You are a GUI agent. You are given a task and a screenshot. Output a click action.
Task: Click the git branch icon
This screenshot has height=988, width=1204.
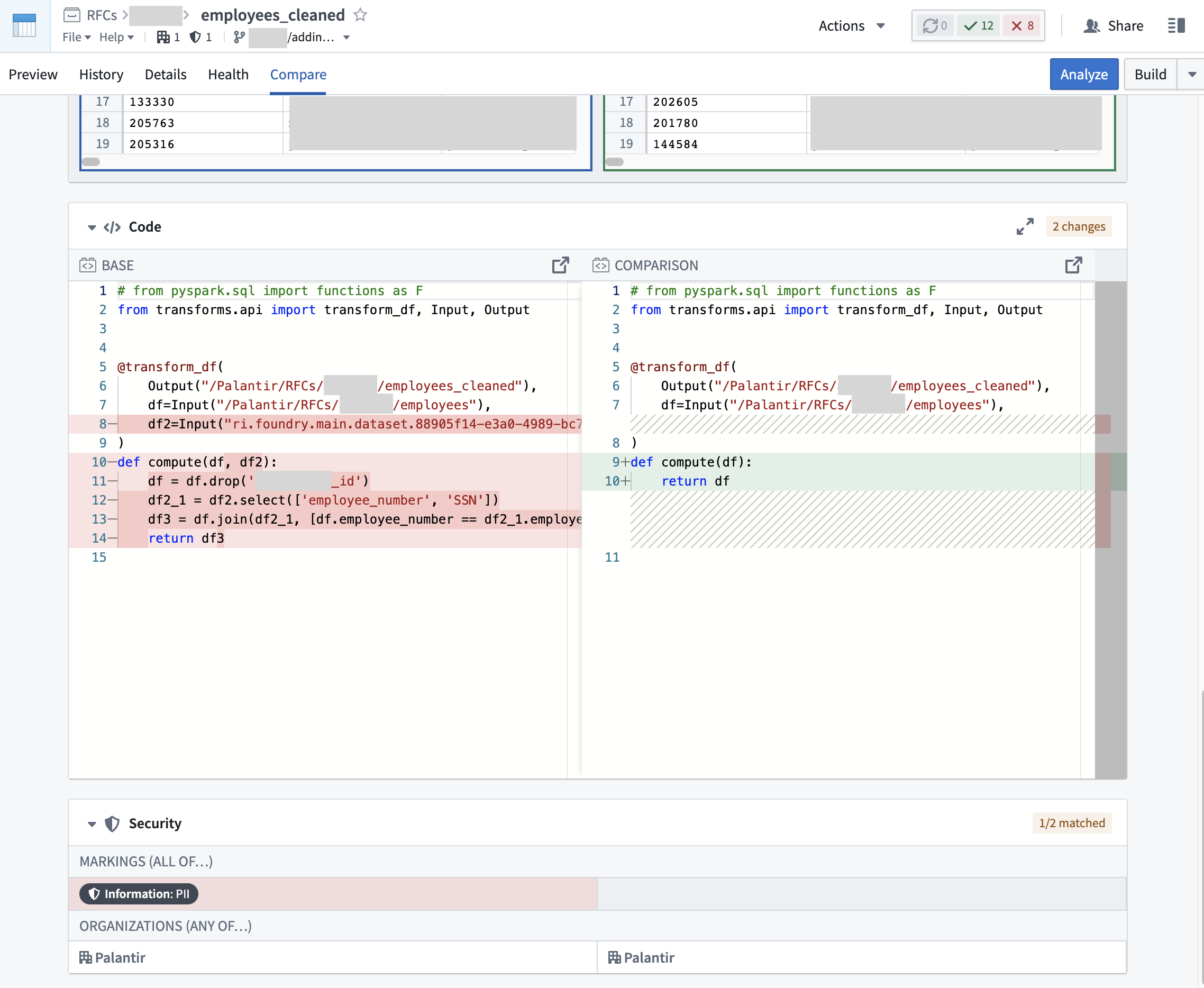239,37
